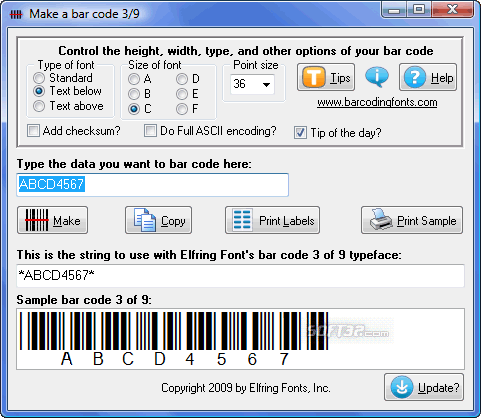
Task: Minimize the Make a bar code window
Action: tap(394, 10)
